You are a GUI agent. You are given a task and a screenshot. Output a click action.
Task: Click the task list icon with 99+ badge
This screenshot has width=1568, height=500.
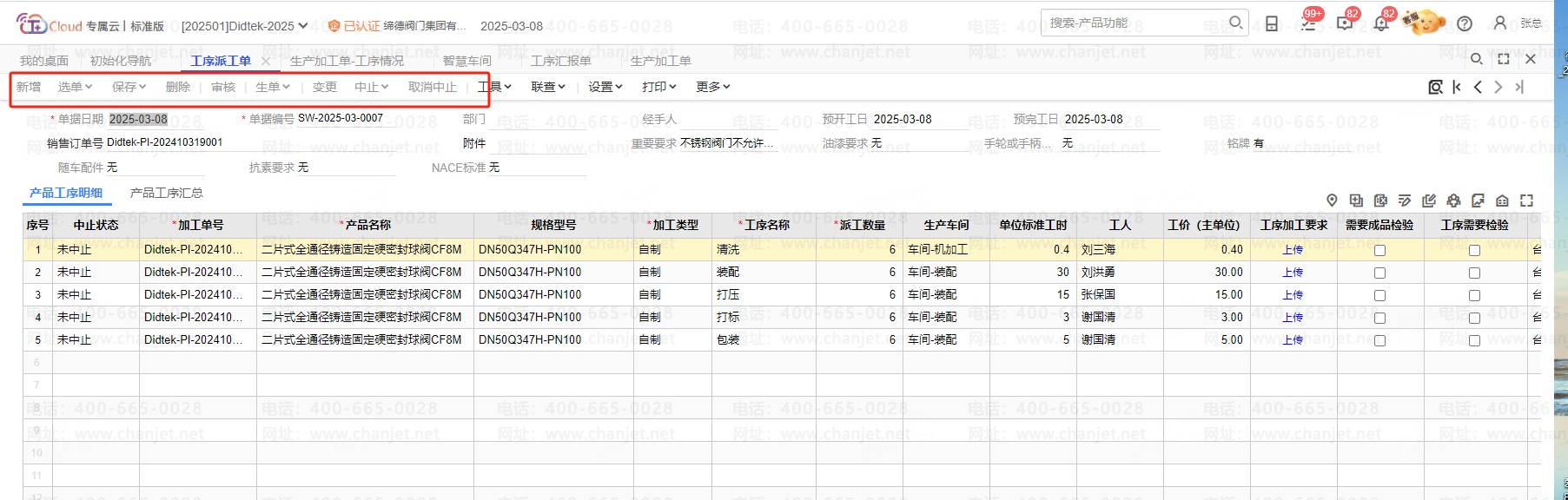[x=1308, y=23]
